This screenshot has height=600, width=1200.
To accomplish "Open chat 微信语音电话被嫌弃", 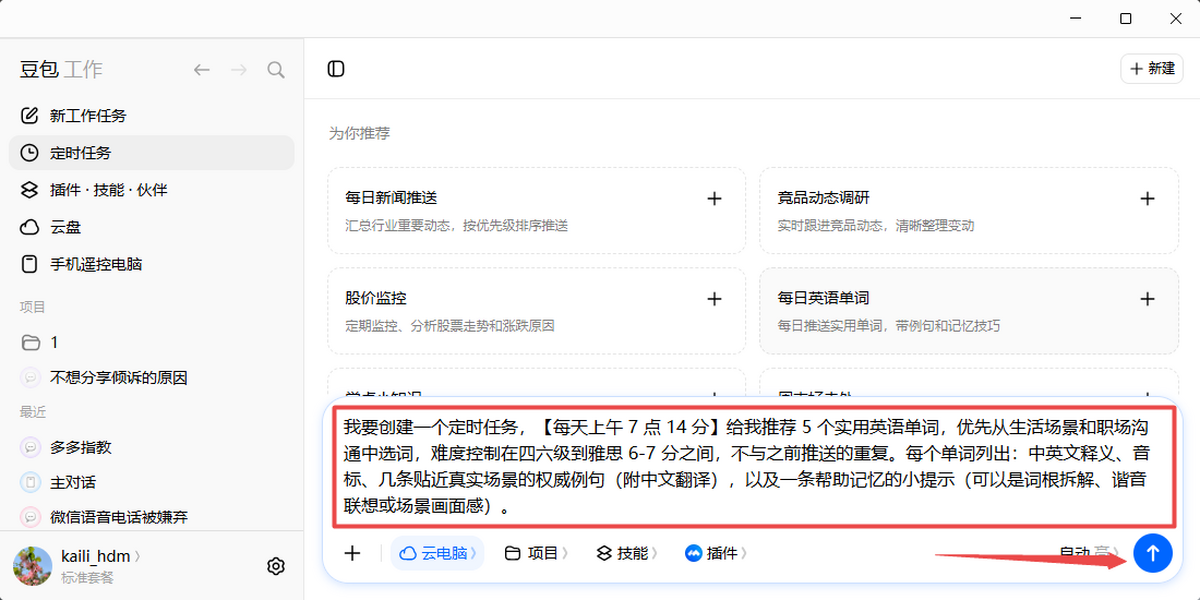I will tap(151, 517).
